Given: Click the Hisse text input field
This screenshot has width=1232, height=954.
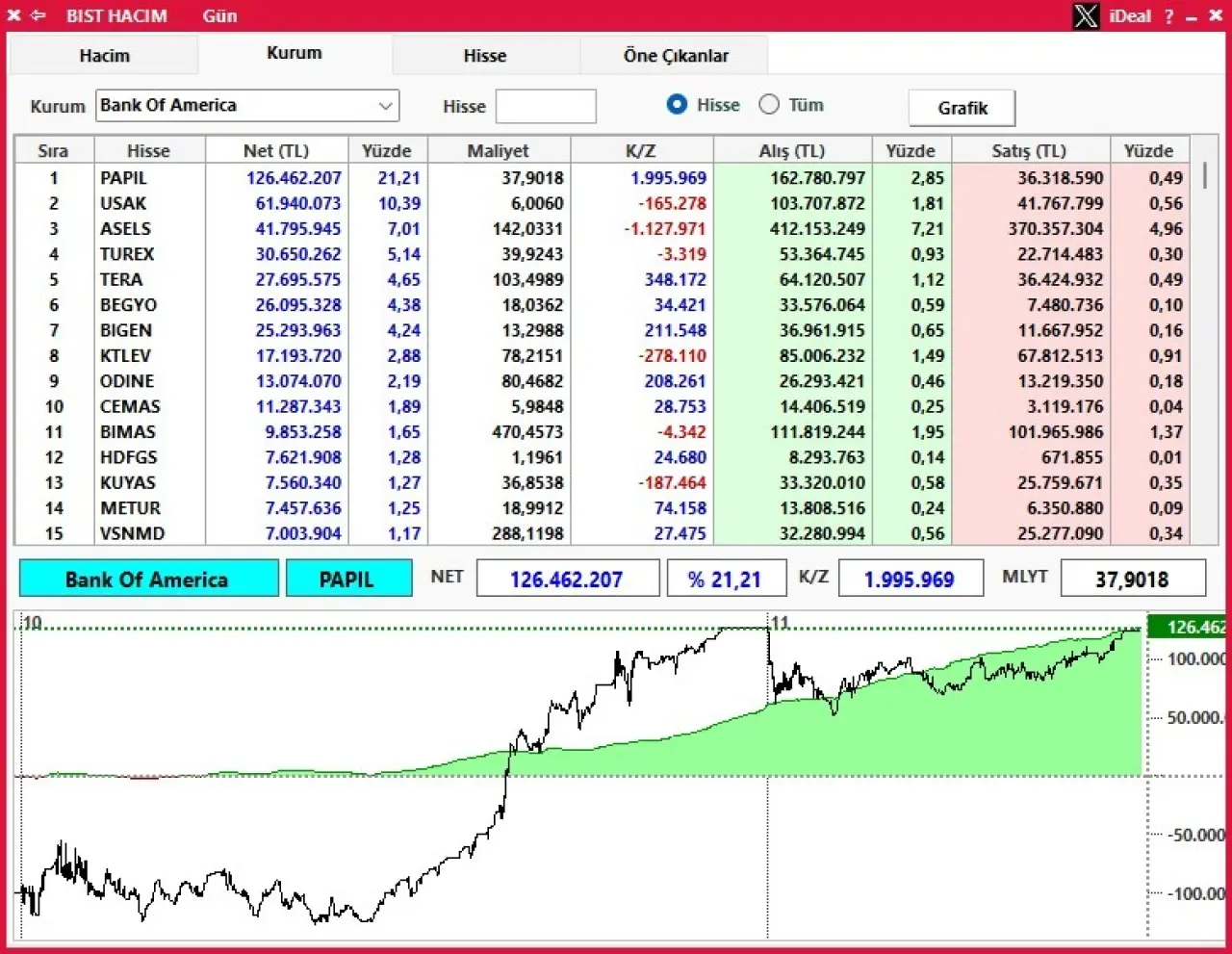Looking at the screenshot, I should [546, 107].
